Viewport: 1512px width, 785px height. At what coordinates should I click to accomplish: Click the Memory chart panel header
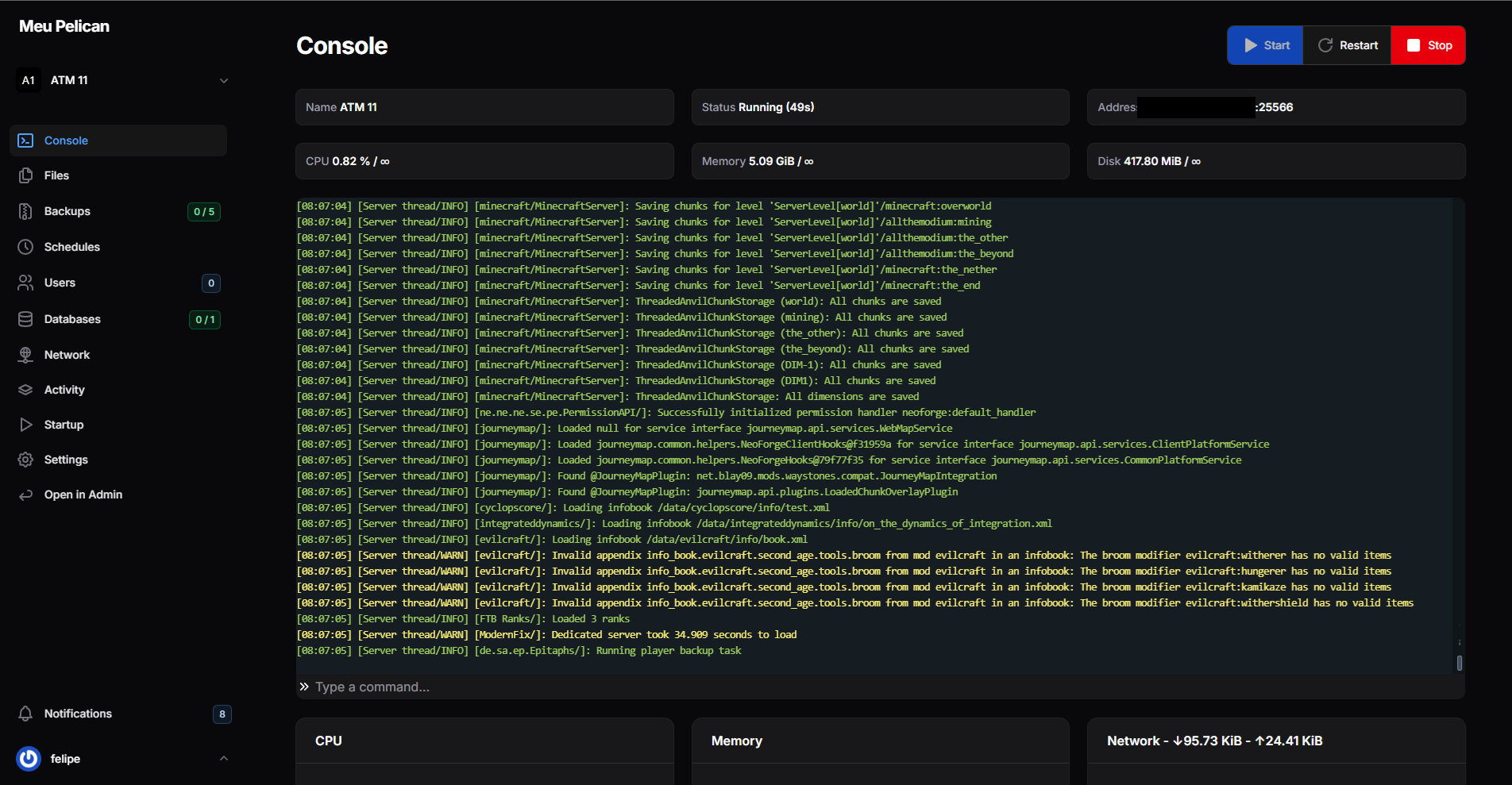coord(880,741)
